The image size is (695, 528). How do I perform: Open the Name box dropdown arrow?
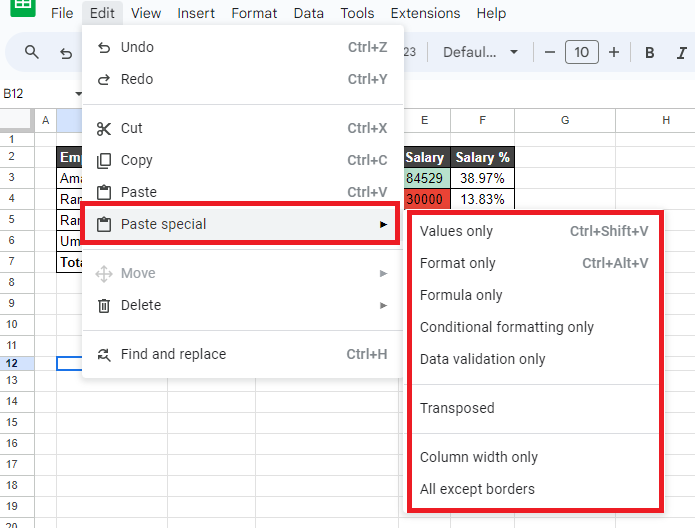click(78, 94)
